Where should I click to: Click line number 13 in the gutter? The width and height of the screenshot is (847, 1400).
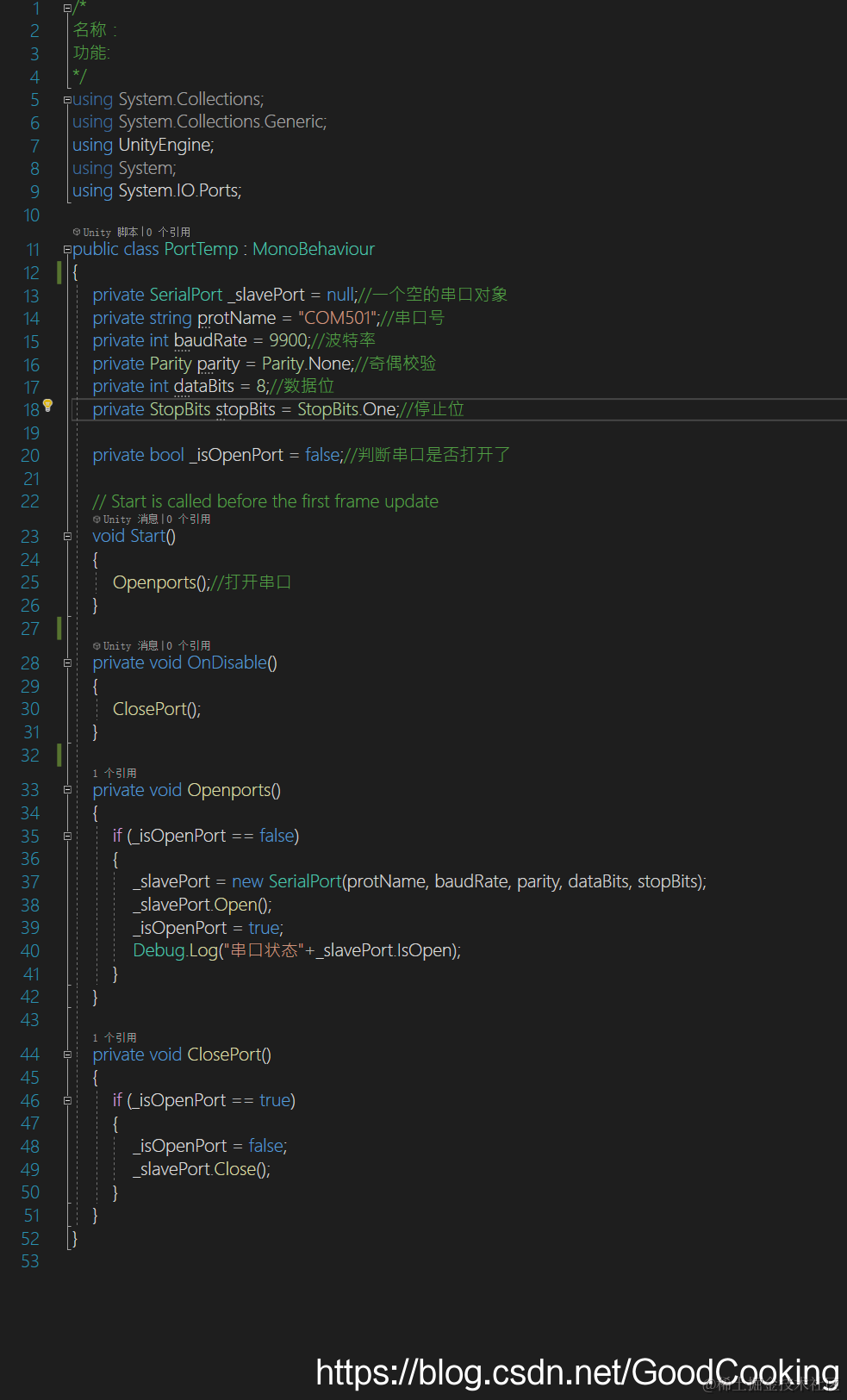pos(31,296)
